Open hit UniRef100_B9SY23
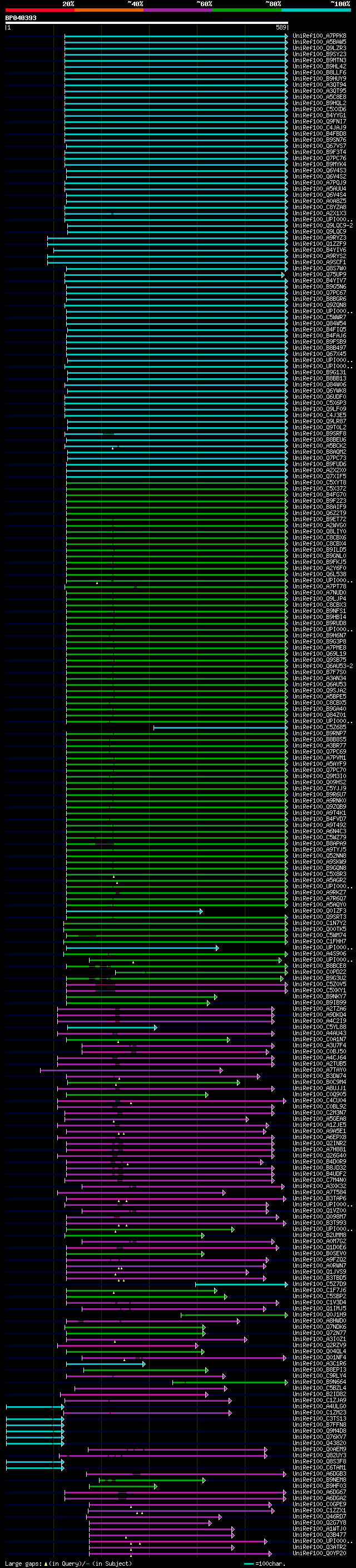Screen dimensions: 356x1568 tap(319, 54)
